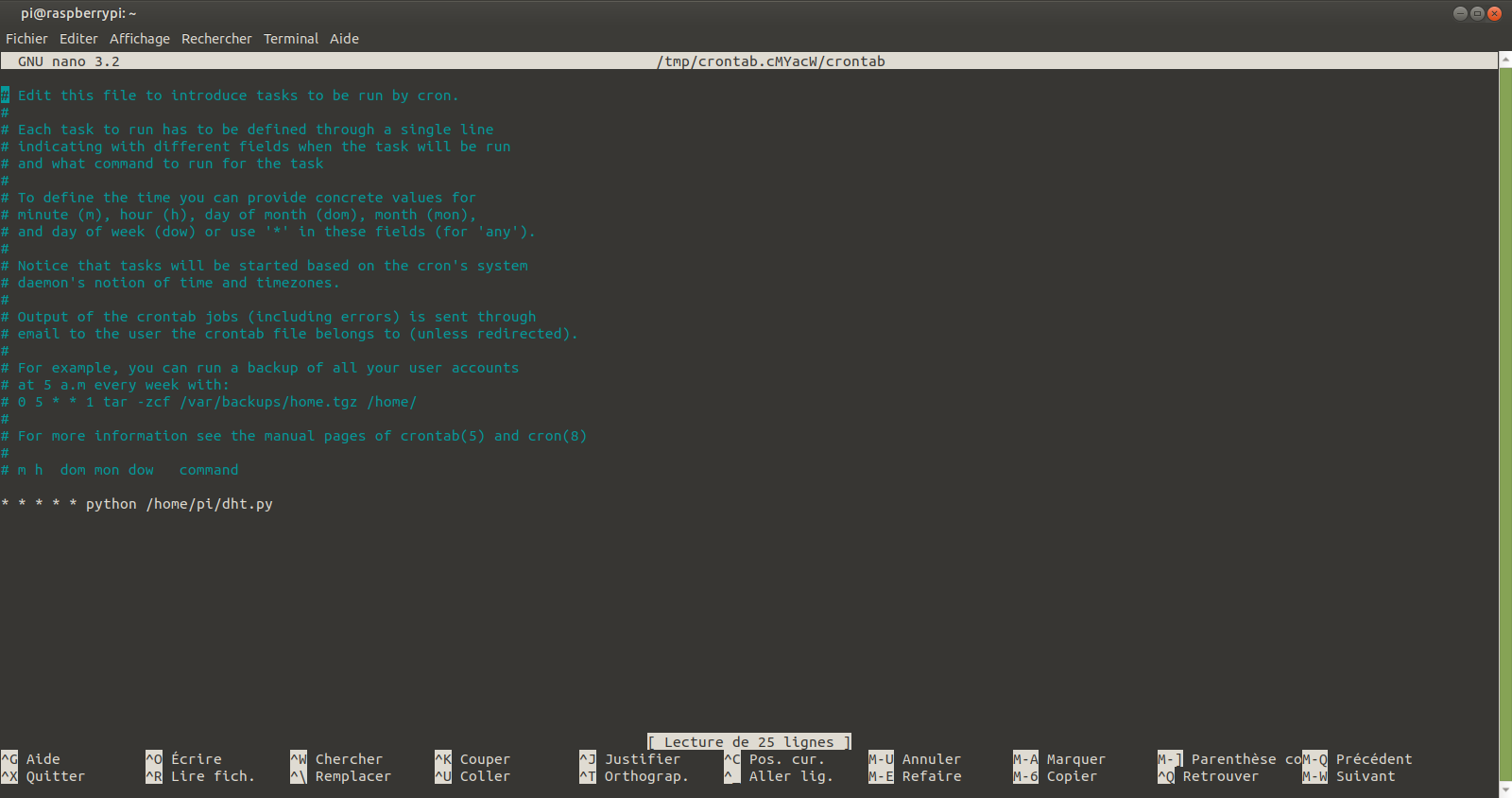Open the Aide menu
This screenshot has width=1512, height=798.
344,39
